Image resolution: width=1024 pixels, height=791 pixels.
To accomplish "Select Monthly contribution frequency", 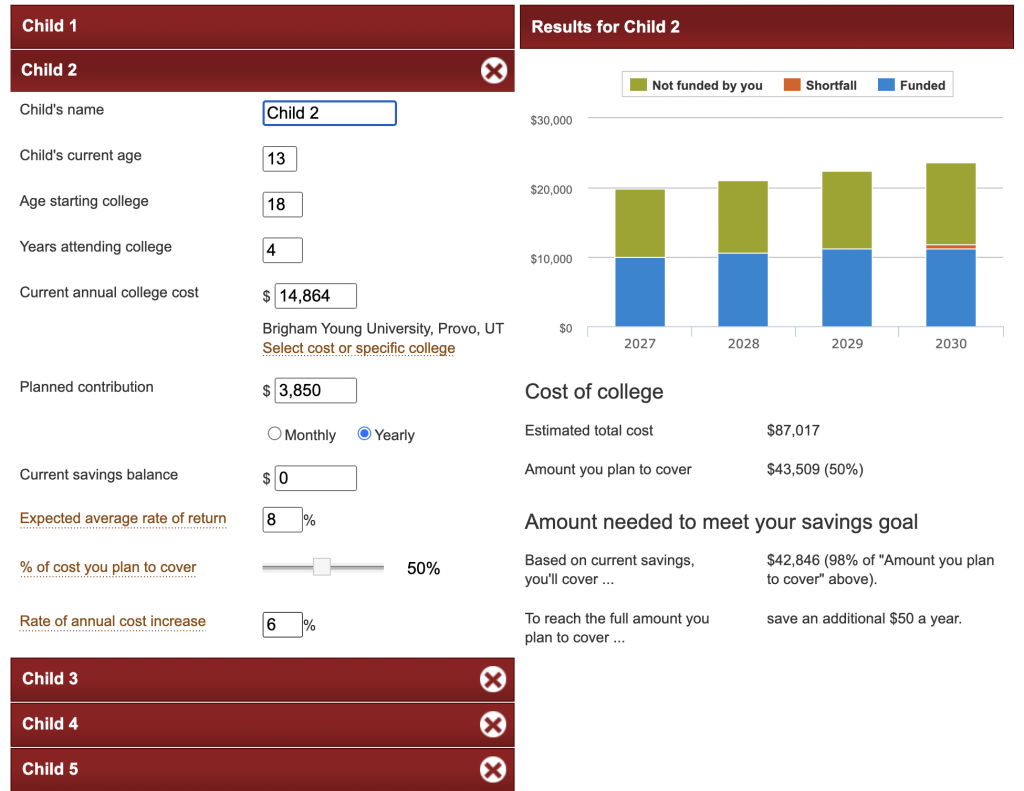I will tap(275, 434).
